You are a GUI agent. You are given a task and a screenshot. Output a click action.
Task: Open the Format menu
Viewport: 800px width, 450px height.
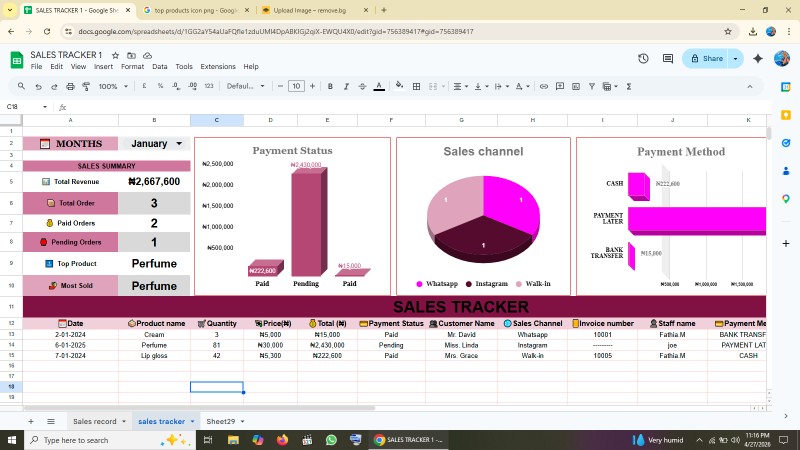(132, 66)
